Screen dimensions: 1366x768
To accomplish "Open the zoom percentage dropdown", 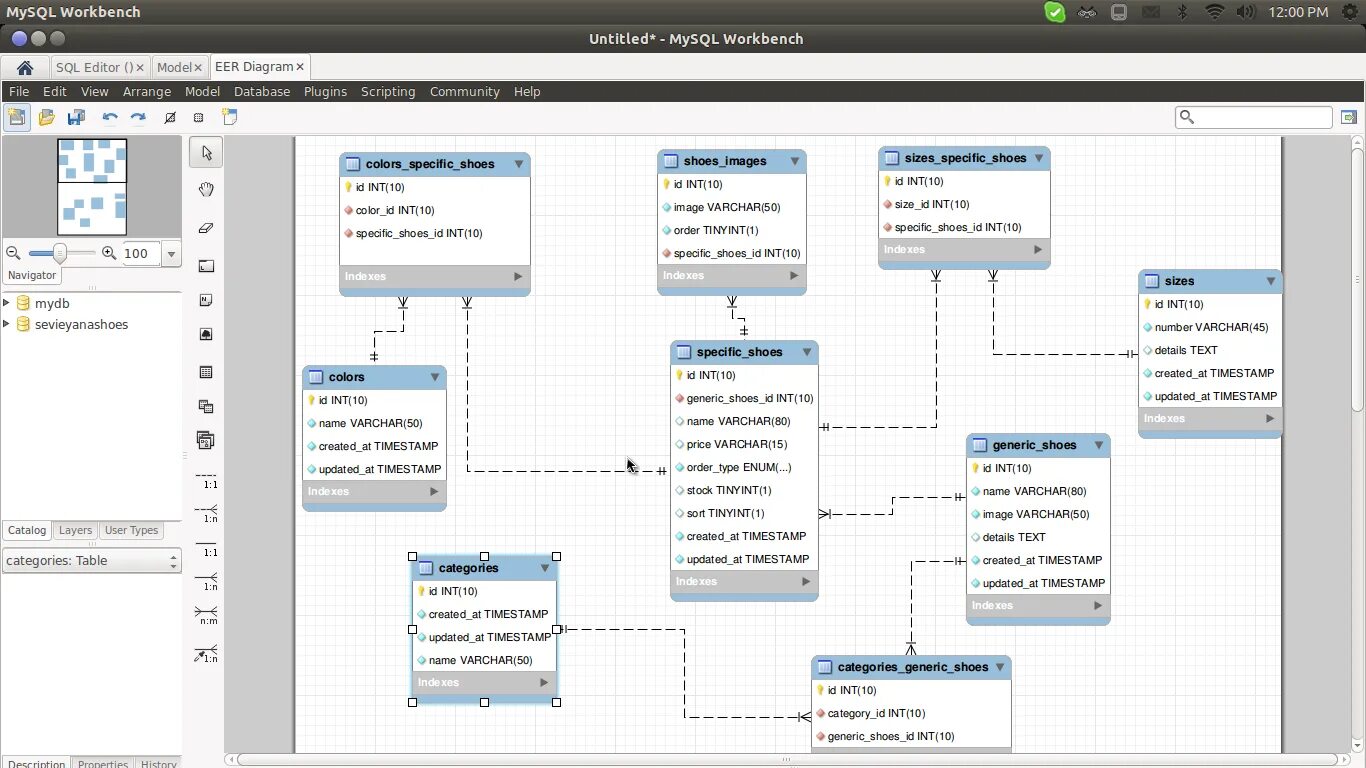I will coord(171,254).
